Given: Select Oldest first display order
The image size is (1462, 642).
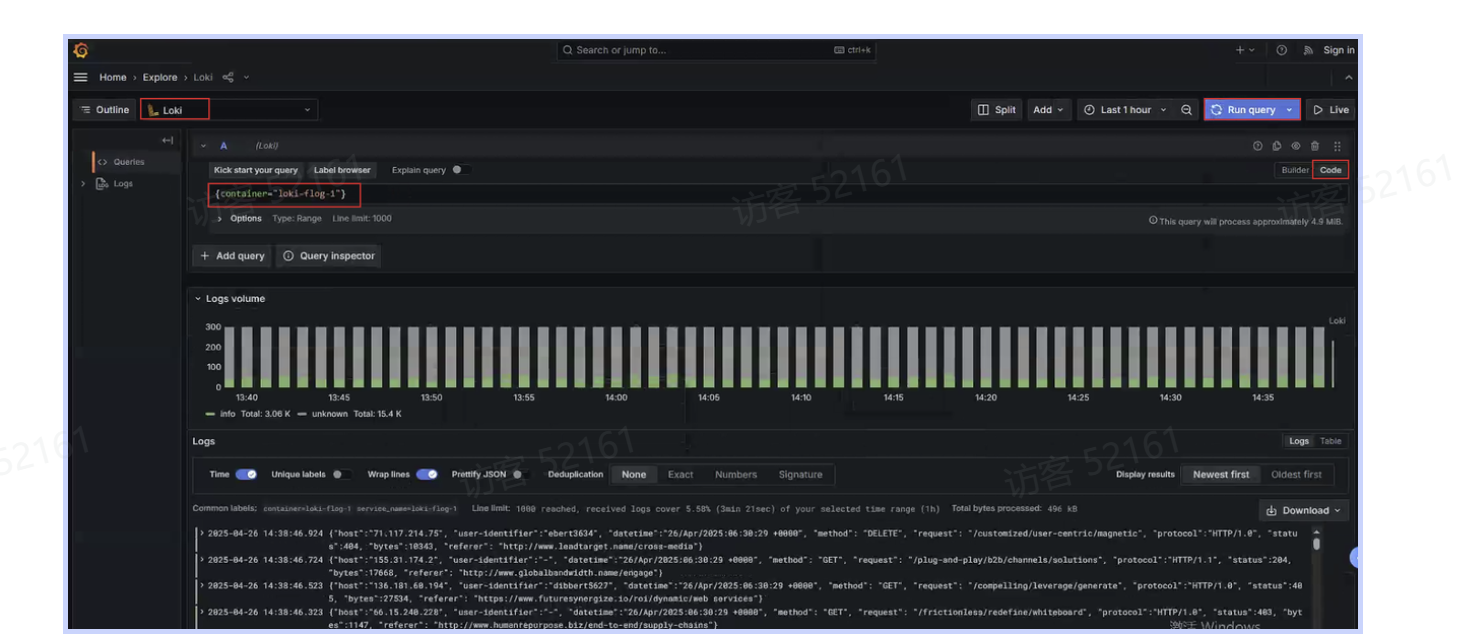Looking at the screenshot, I should pyautogui.click(x=1296, y=475).
